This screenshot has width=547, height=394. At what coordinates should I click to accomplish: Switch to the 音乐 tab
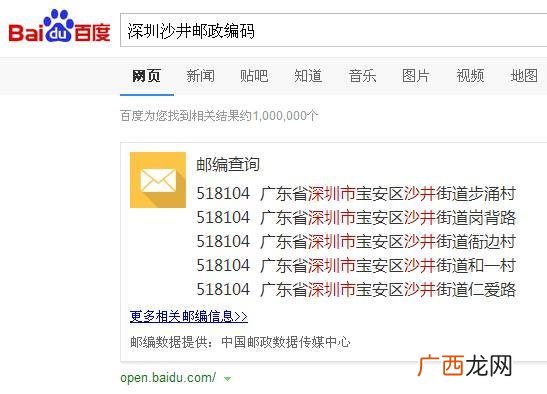362,76
